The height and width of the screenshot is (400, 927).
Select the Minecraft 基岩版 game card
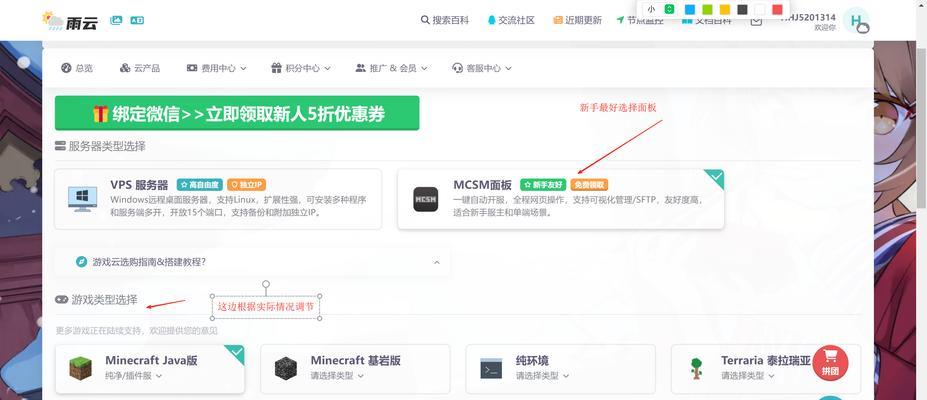tap(355, 369)
